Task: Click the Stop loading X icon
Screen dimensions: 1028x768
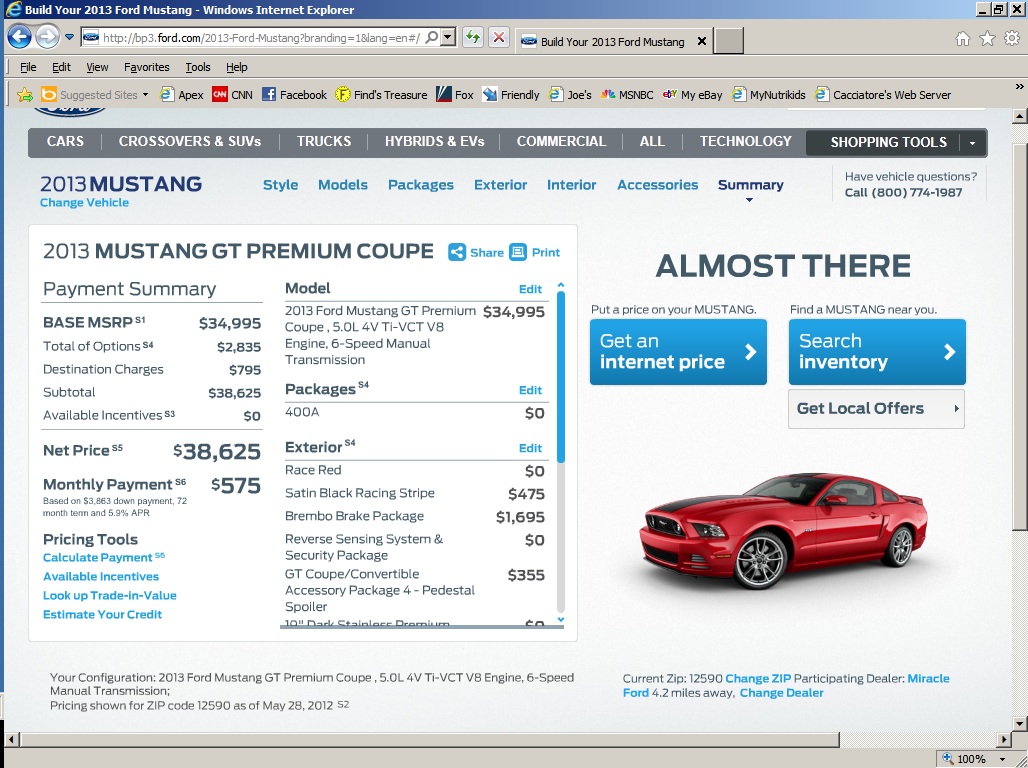Action: tap(498, 38)
